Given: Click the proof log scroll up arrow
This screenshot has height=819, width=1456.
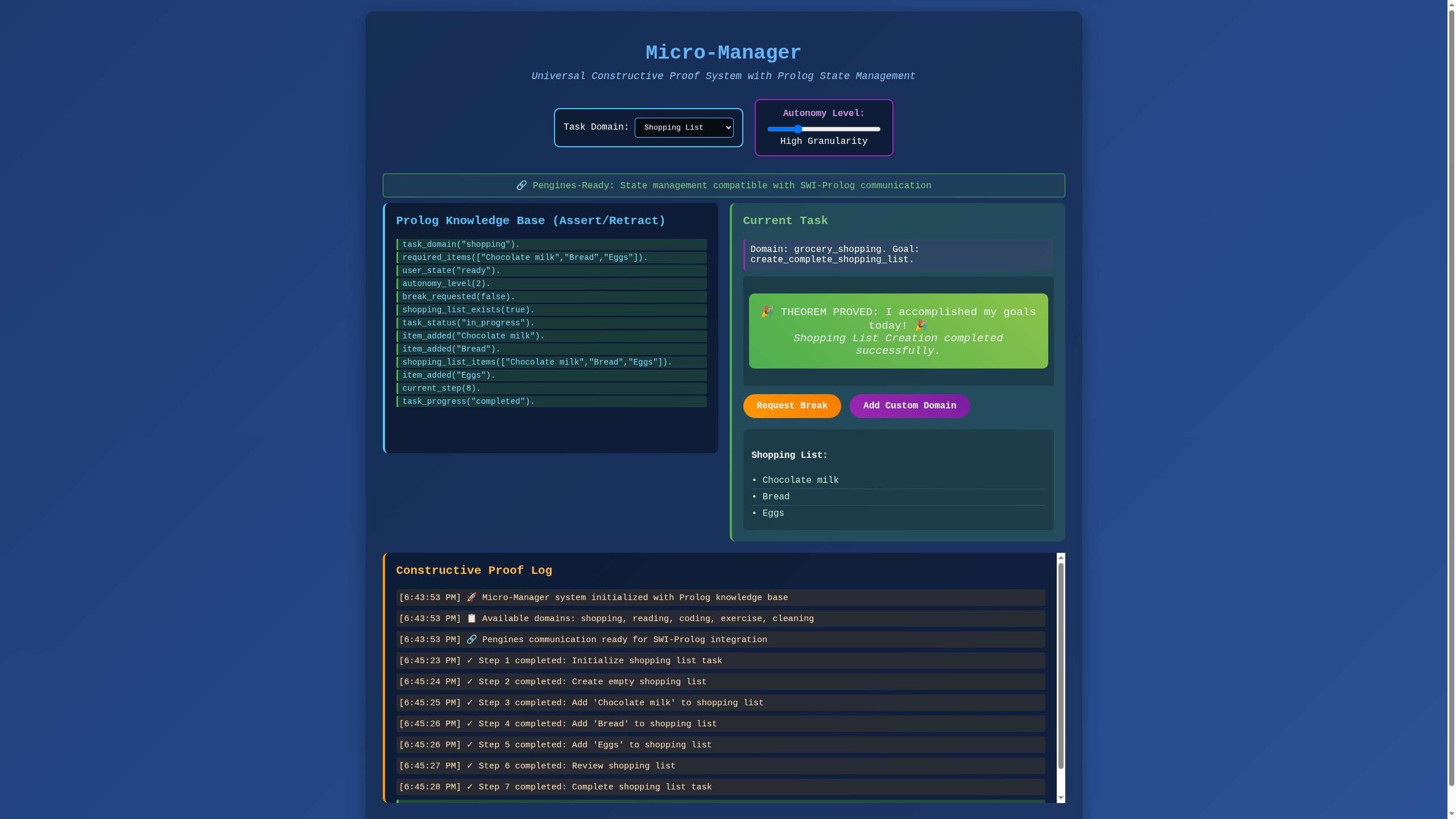Looking at the screenshot, I should click(x=1061, y=558).
